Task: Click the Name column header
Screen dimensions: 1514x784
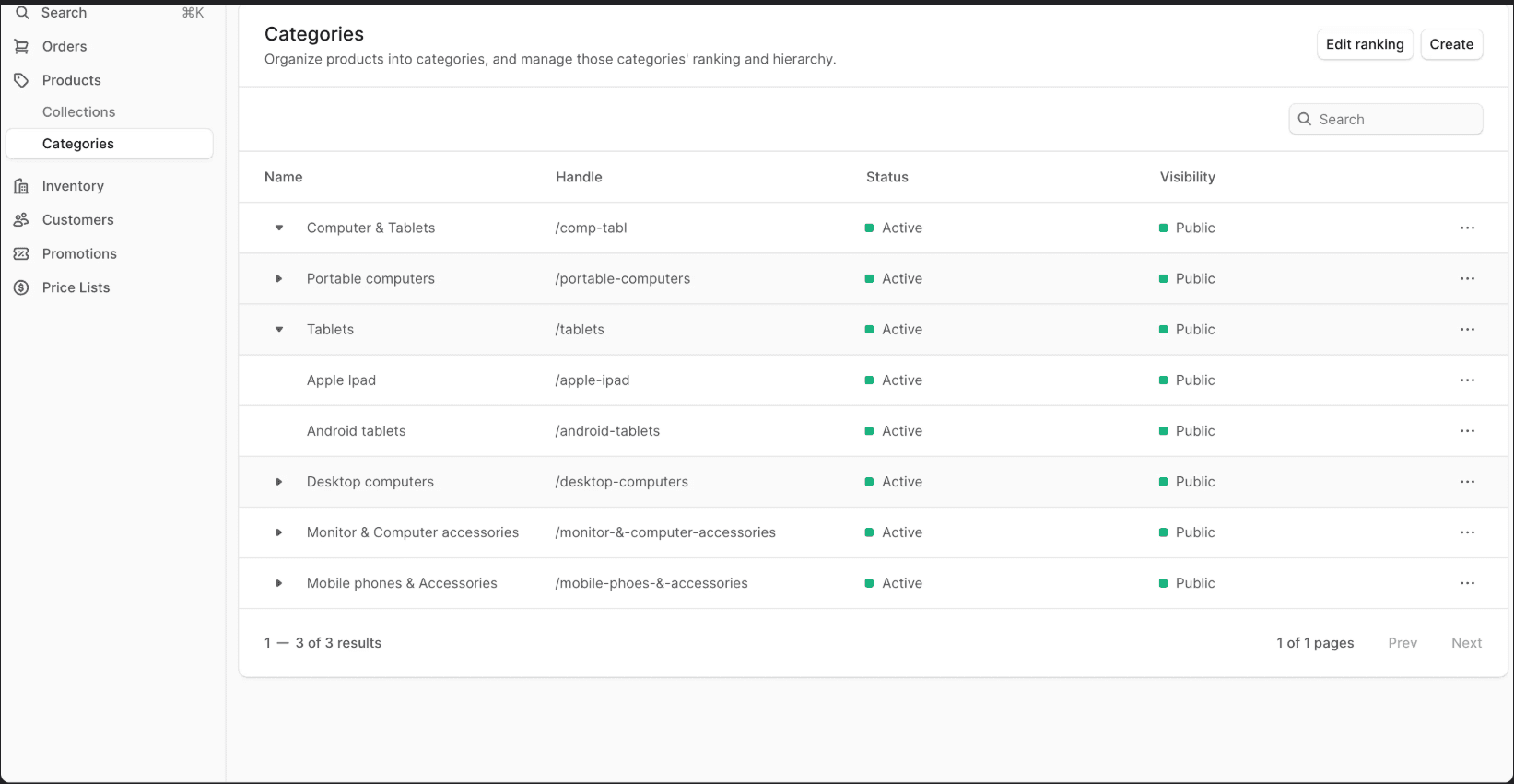Action: click(284, 177)
